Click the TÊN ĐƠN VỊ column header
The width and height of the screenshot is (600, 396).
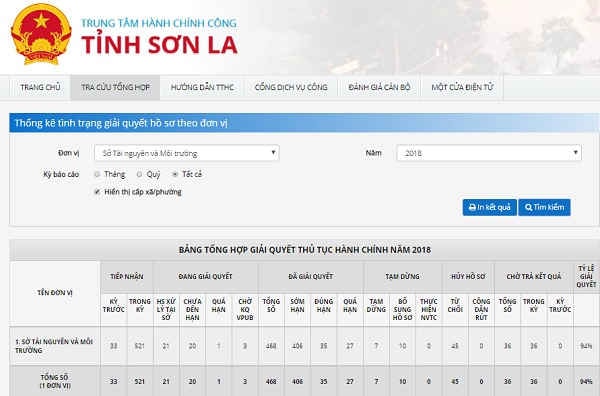[55, 293]
